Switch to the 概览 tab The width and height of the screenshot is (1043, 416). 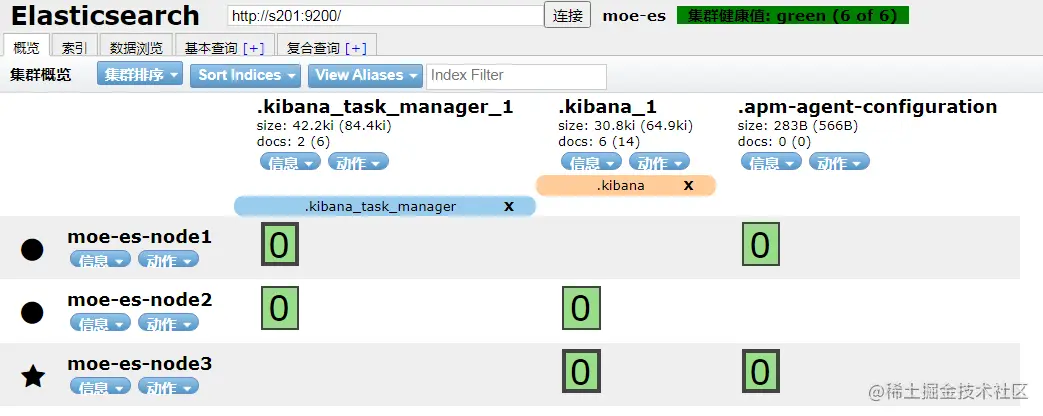(x=27, y=47)
